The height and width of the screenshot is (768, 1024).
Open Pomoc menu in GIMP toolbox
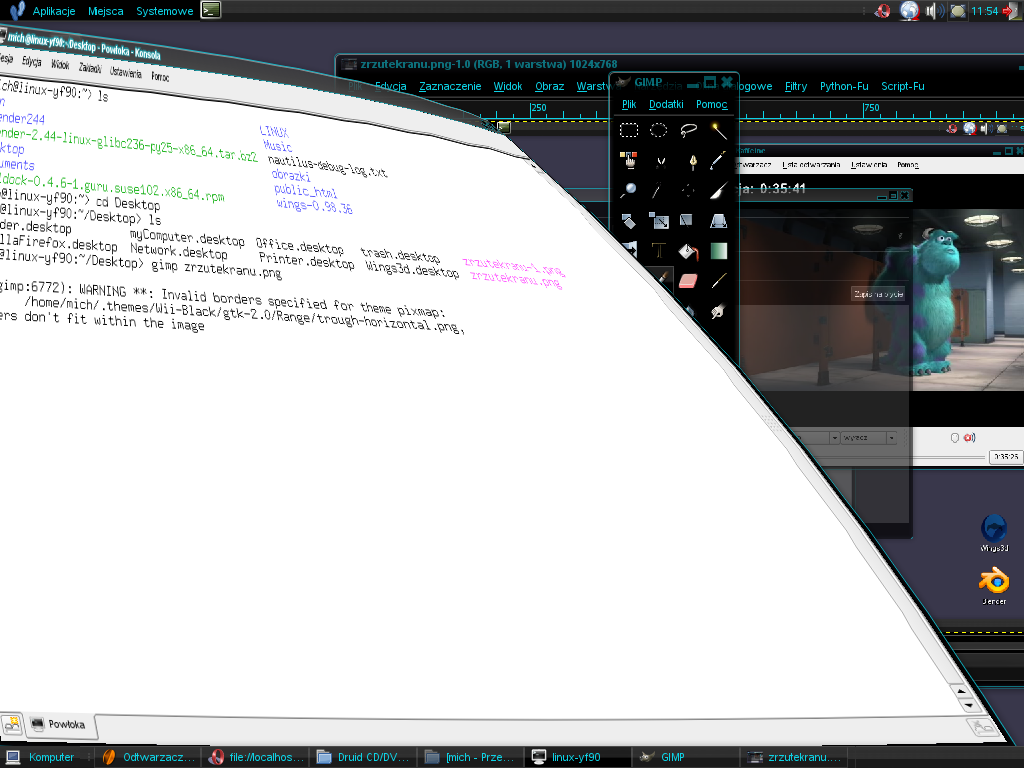tap(711, 104)
